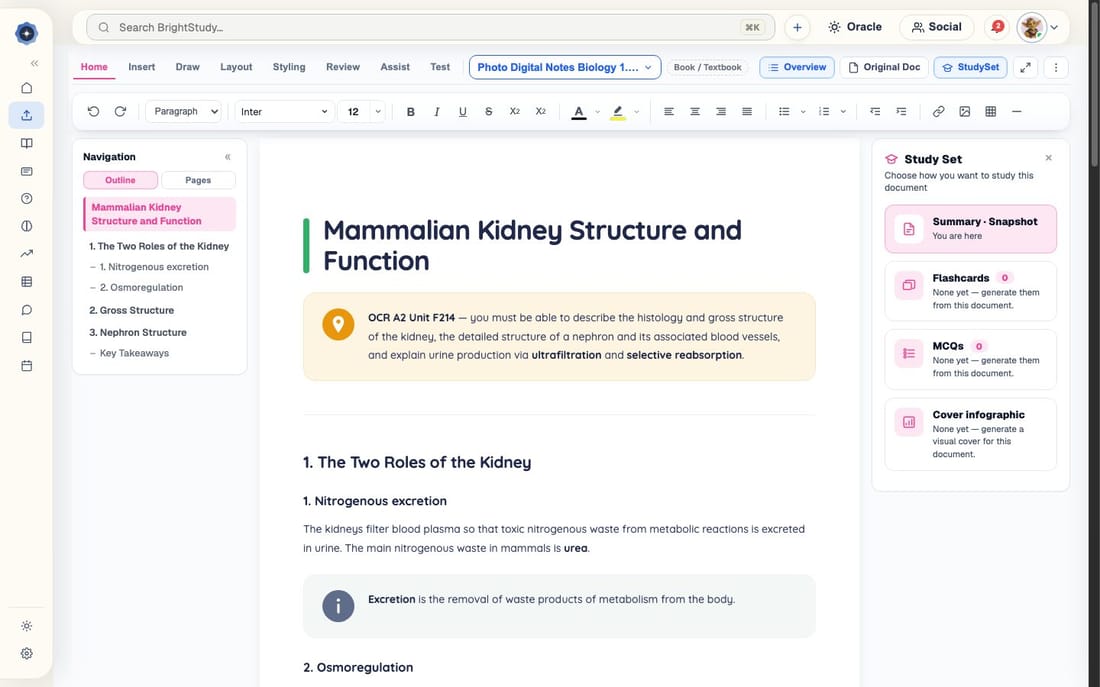Justify text alignment
This screenshot has width=1100, height=687.
(747, 112)
